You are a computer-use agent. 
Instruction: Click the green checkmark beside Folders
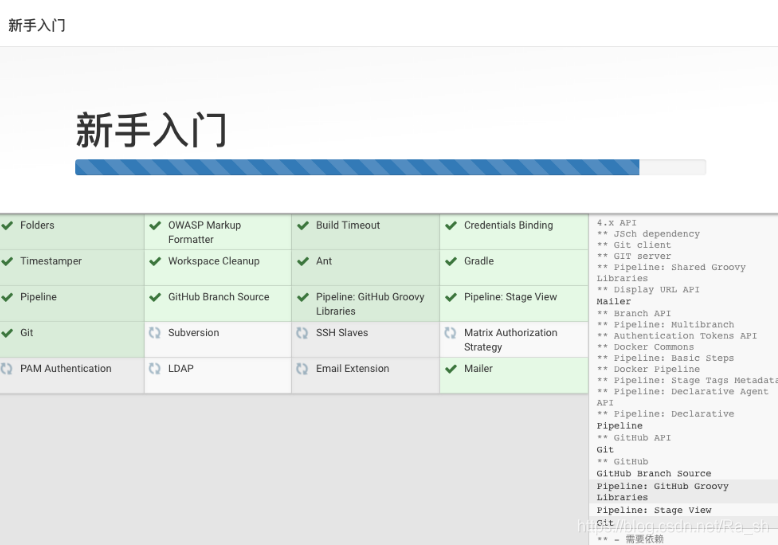point(7,226)
